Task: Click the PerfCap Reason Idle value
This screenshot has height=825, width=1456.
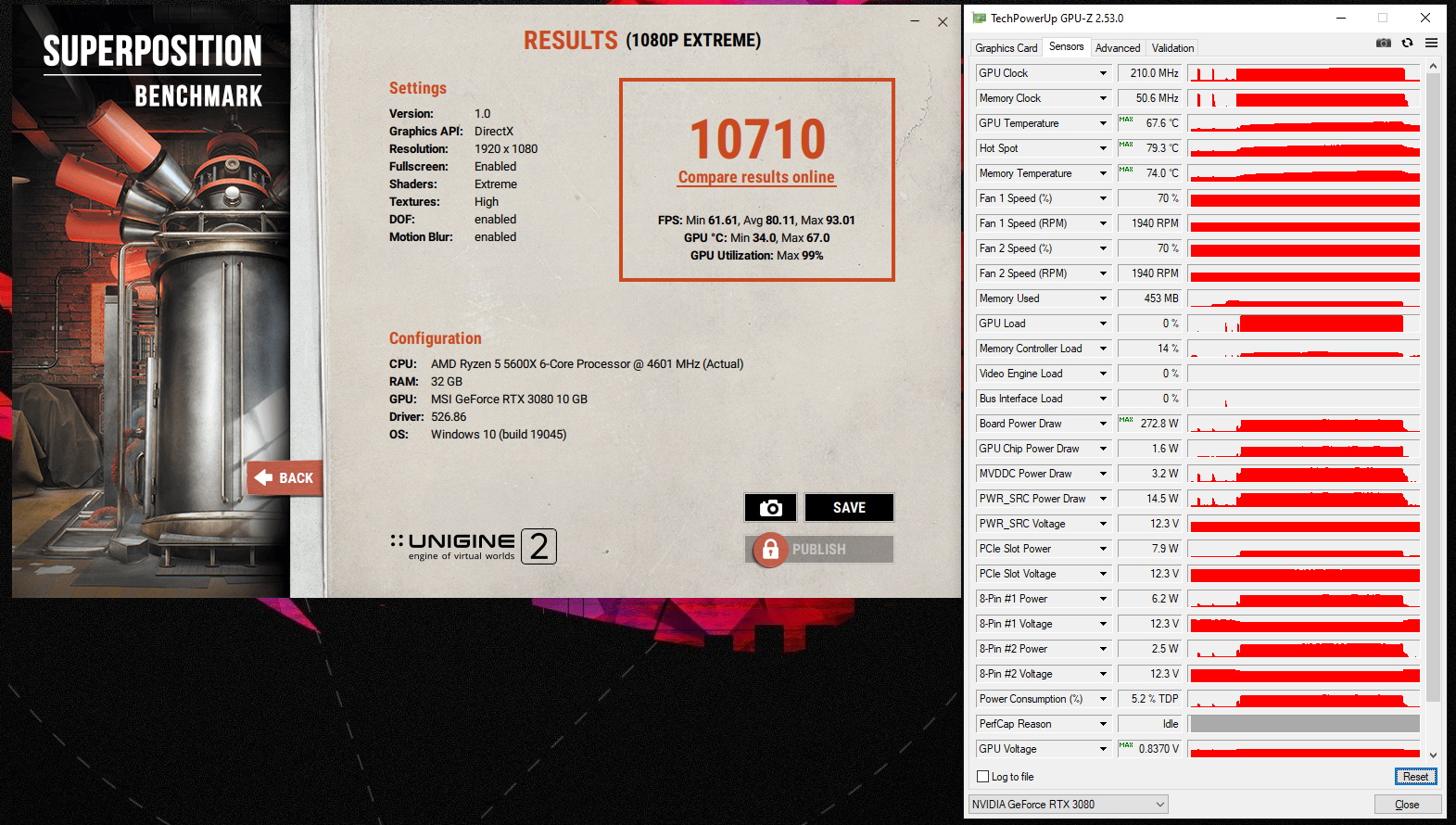Action: [x=1149, y=724]
